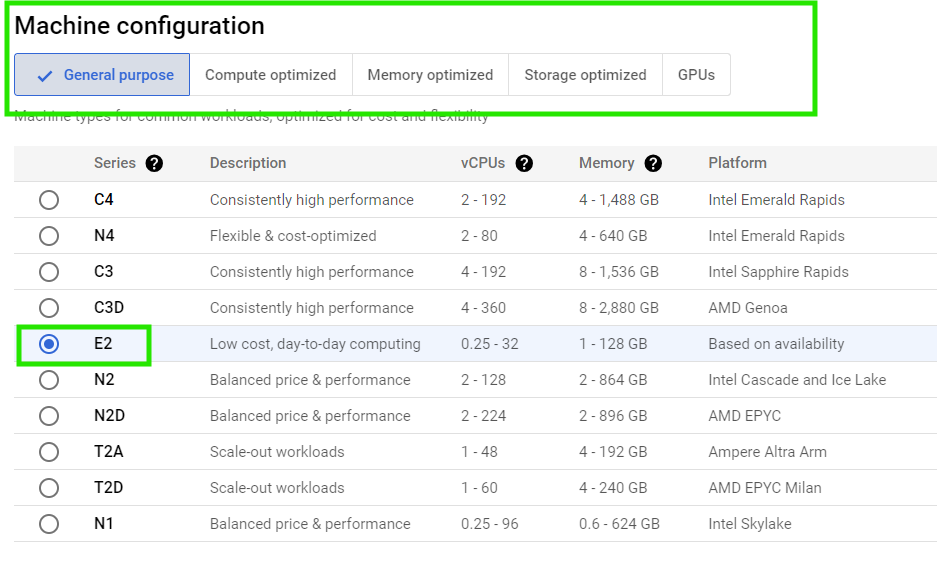Click the C3D series name
This screenshot has height=561, width=942.
109,308
